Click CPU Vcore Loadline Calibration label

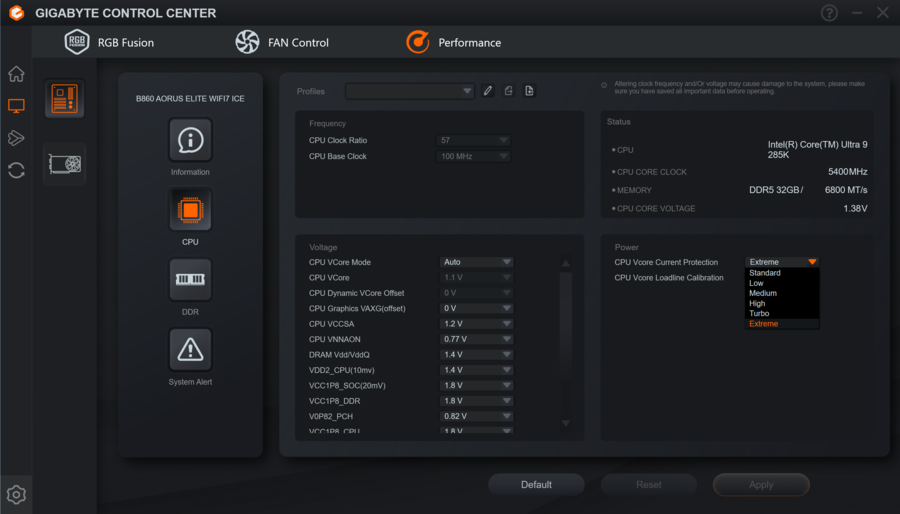(x=669, y=278)
